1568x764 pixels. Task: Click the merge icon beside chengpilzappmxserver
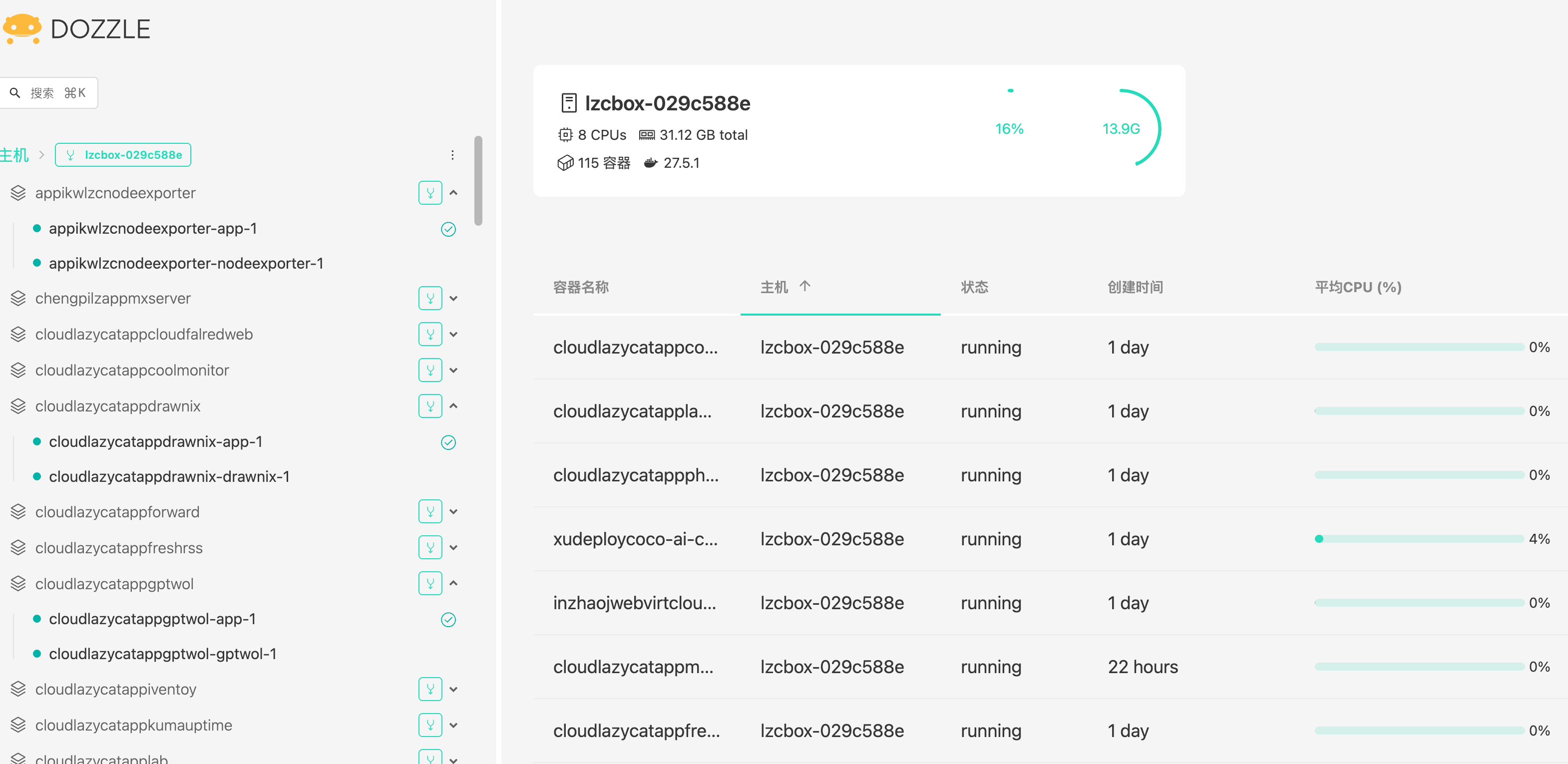[x=430, y=298]
